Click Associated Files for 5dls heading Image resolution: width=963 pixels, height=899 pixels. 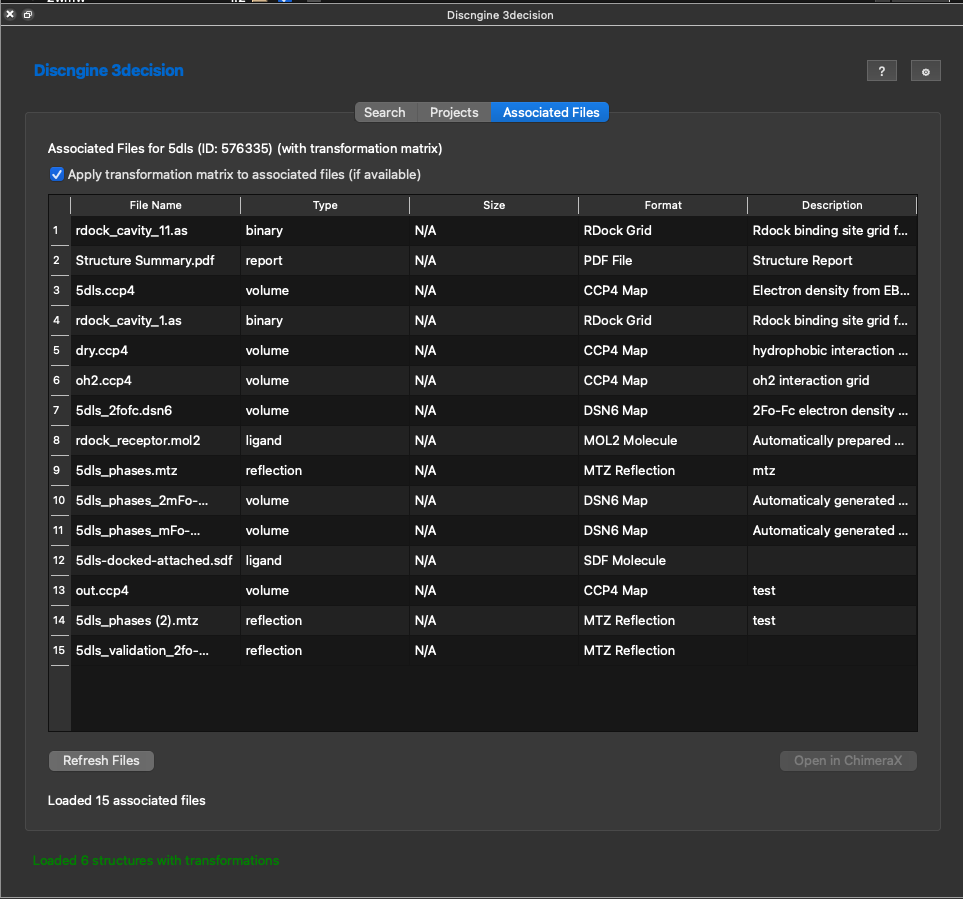coord(245,149)
